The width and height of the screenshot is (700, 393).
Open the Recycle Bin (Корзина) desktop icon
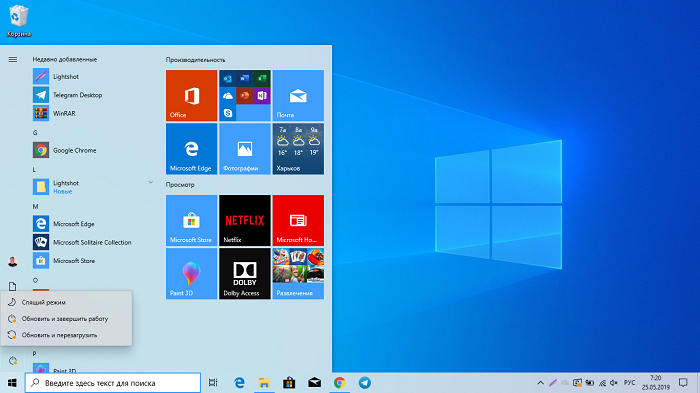tap(18, 21)
